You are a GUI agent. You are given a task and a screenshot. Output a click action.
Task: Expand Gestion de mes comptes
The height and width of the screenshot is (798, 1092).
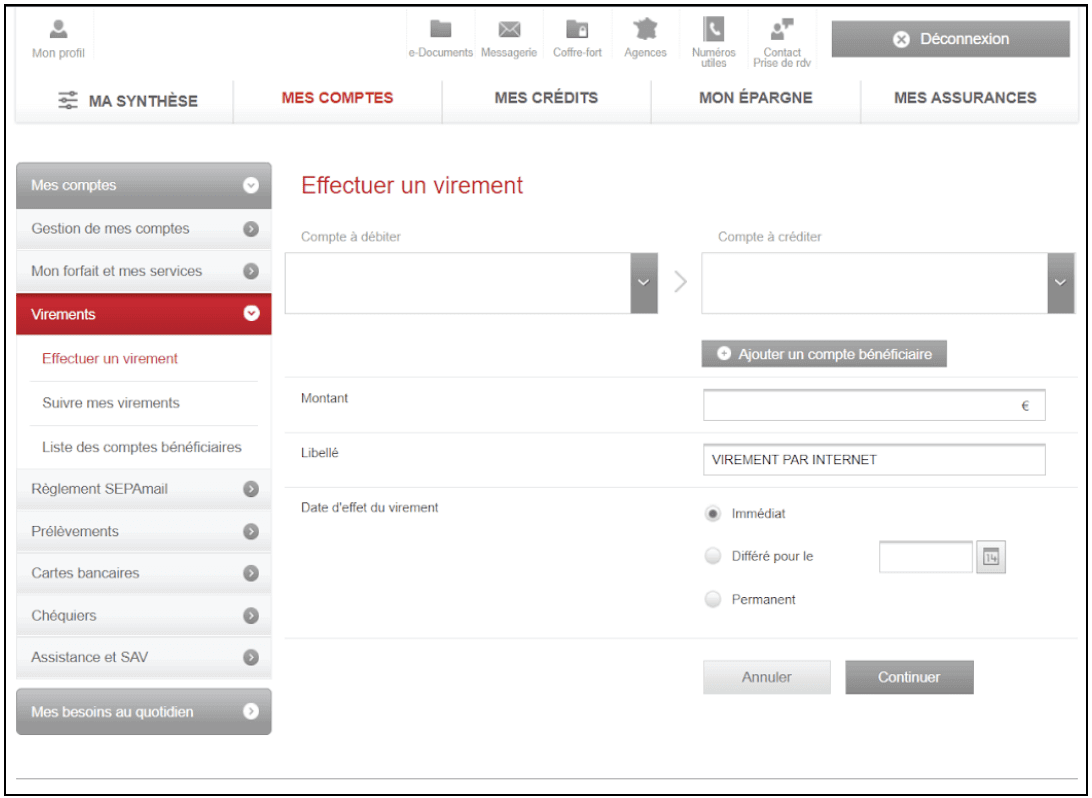[143, 228]
